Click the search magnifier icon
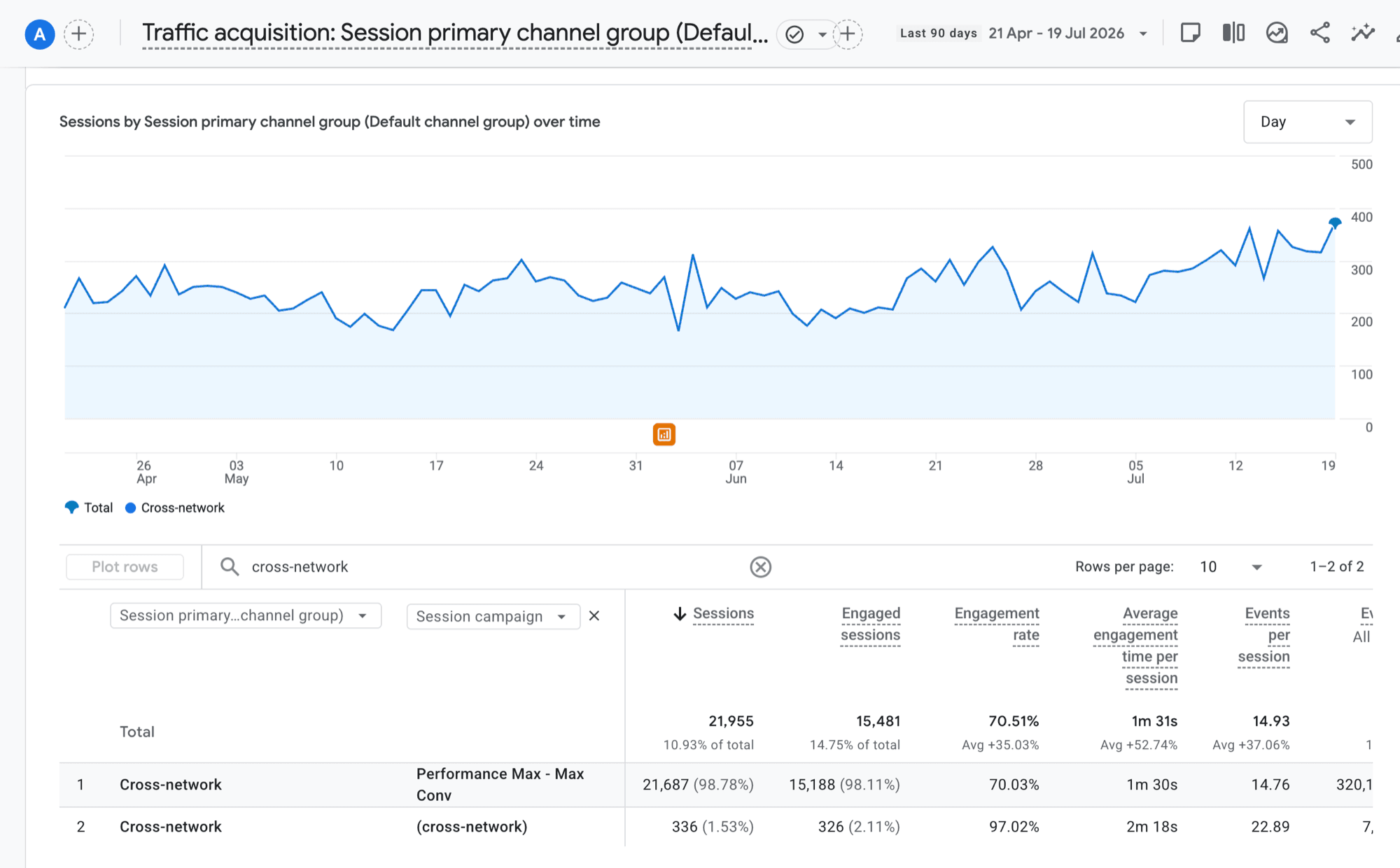This screenshot has height=868, width=1400. pos(230,567)
